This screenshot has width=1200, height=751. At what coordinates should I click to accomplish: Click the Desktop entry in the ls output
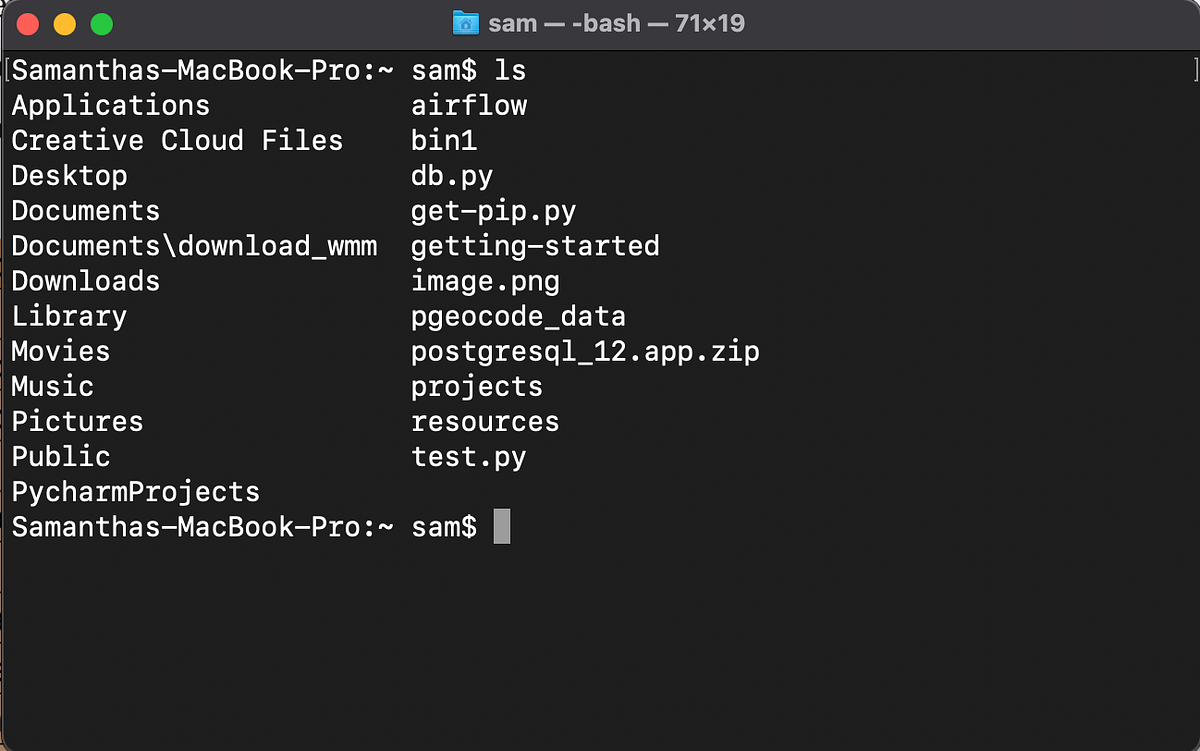[69, 176]
